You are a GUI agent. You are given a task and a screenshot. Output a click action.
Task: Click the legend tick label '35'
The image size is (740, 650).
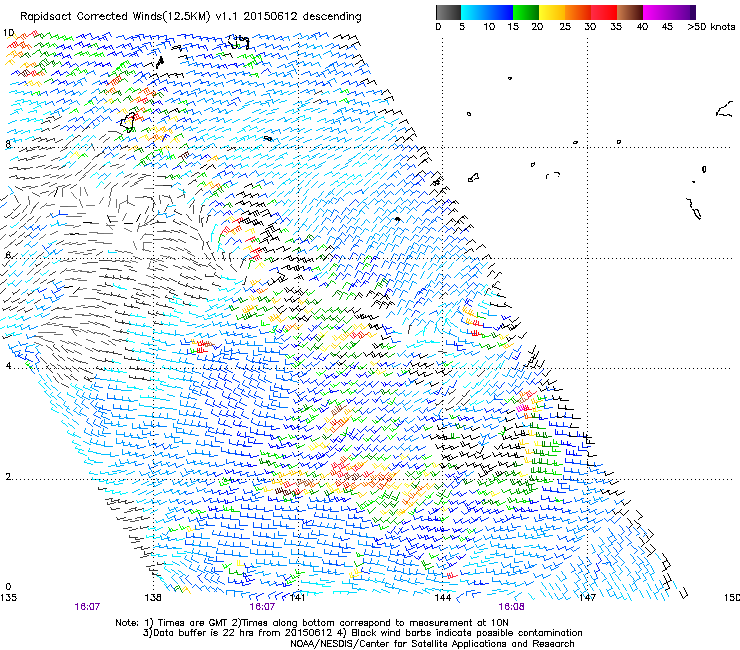[x=616, y=27]
